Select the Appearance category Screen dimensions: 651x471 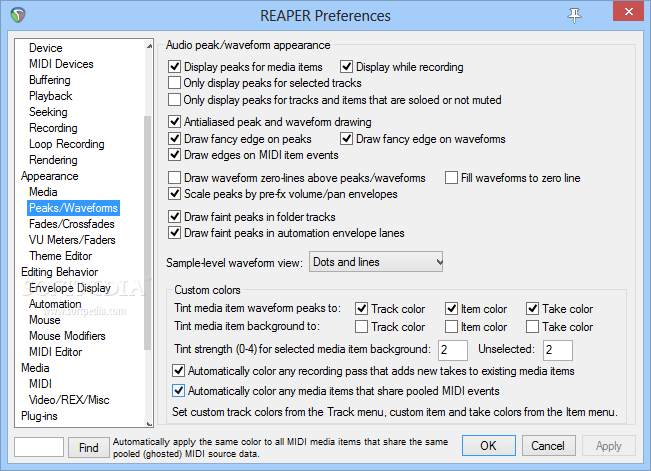(49, 176)
